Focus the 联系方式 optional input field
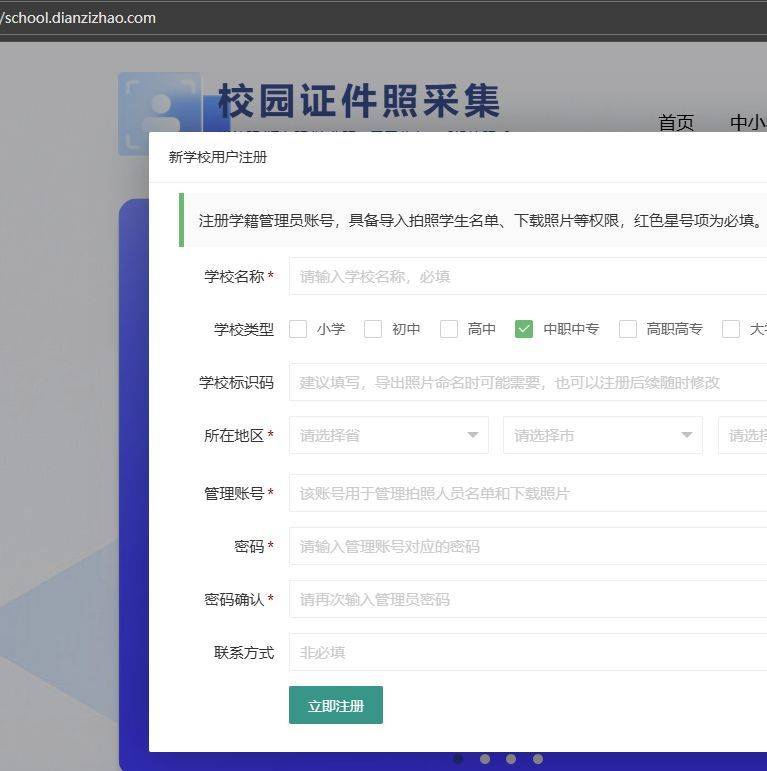 (x=528, y=652)
